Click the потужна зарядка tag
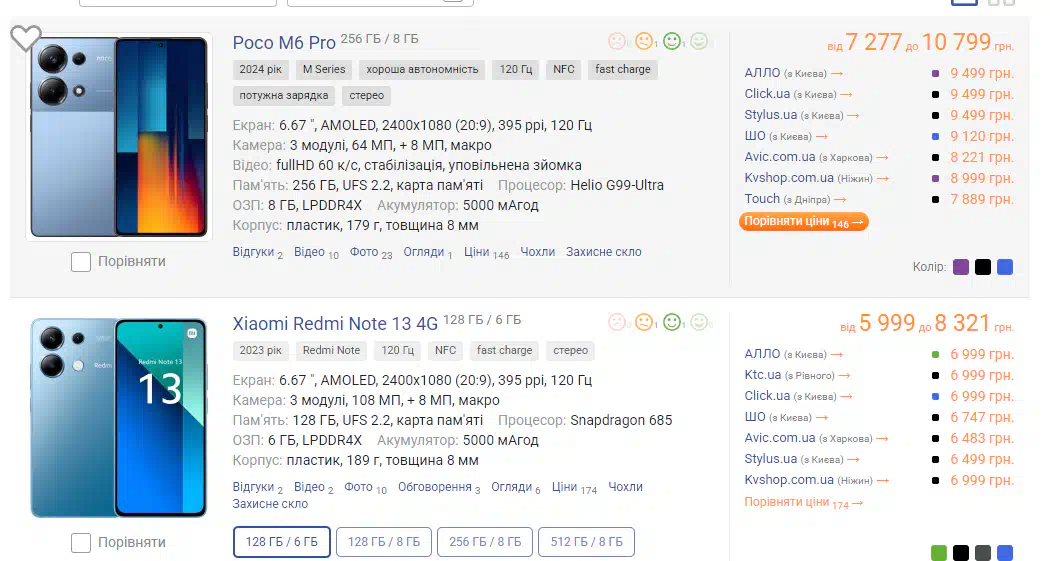 [284, 96]
